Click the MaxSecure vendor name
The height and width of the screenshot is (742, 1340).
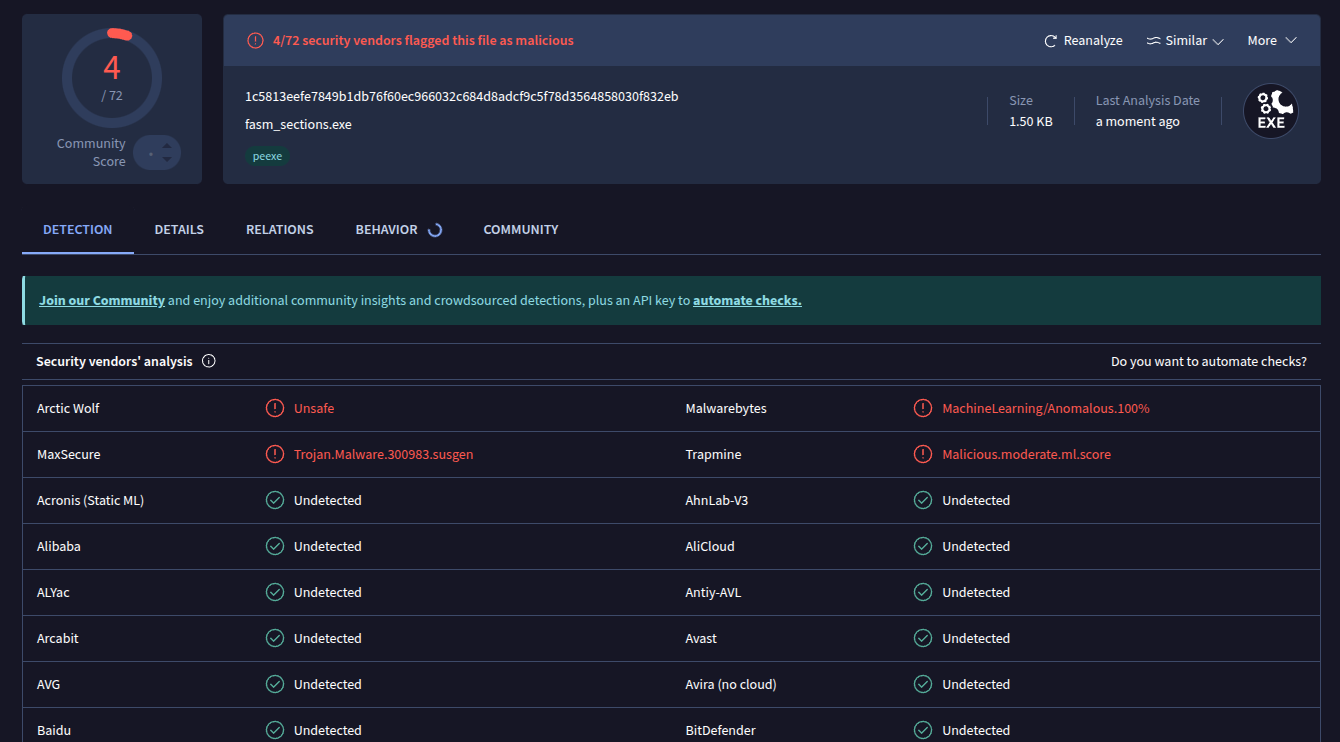click(x=69, y=454)
